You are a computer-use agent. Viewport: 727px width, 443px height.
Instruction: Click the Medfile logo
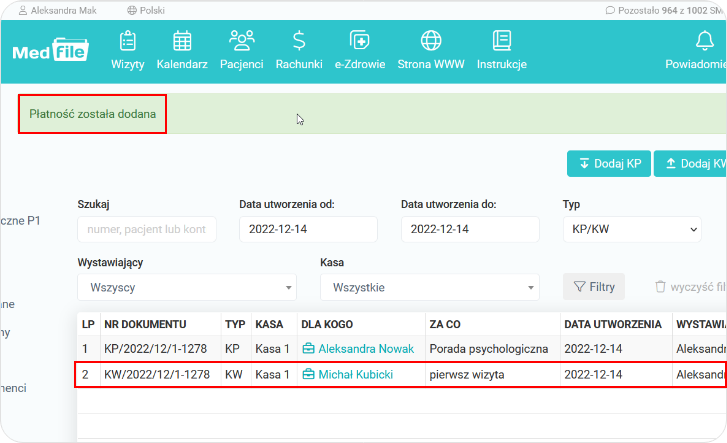(51, 51)
